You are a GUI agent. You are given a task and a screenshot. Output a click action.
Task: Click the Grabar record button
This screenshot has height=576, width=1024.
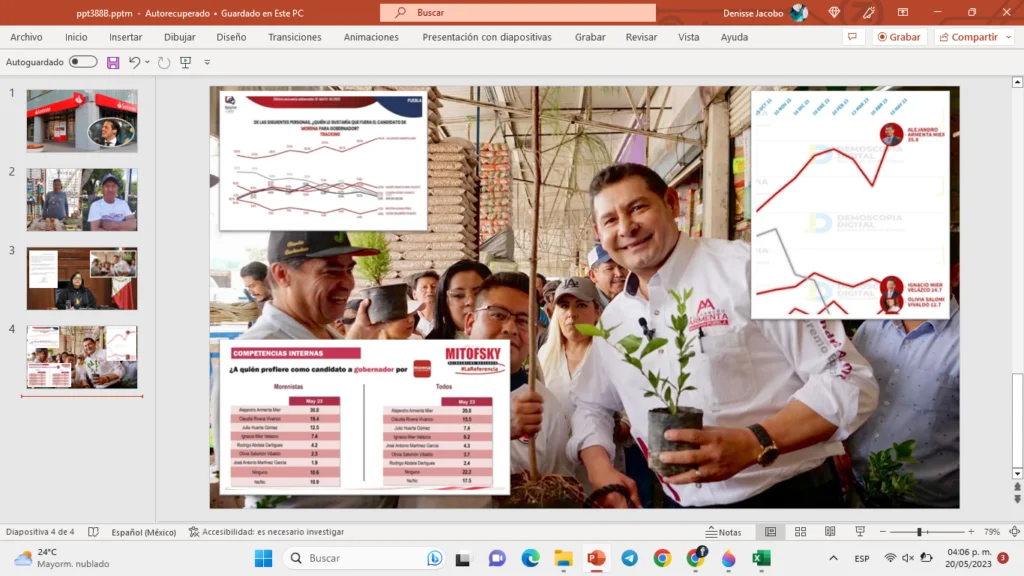pyautogui.click(x=899, y=37)
